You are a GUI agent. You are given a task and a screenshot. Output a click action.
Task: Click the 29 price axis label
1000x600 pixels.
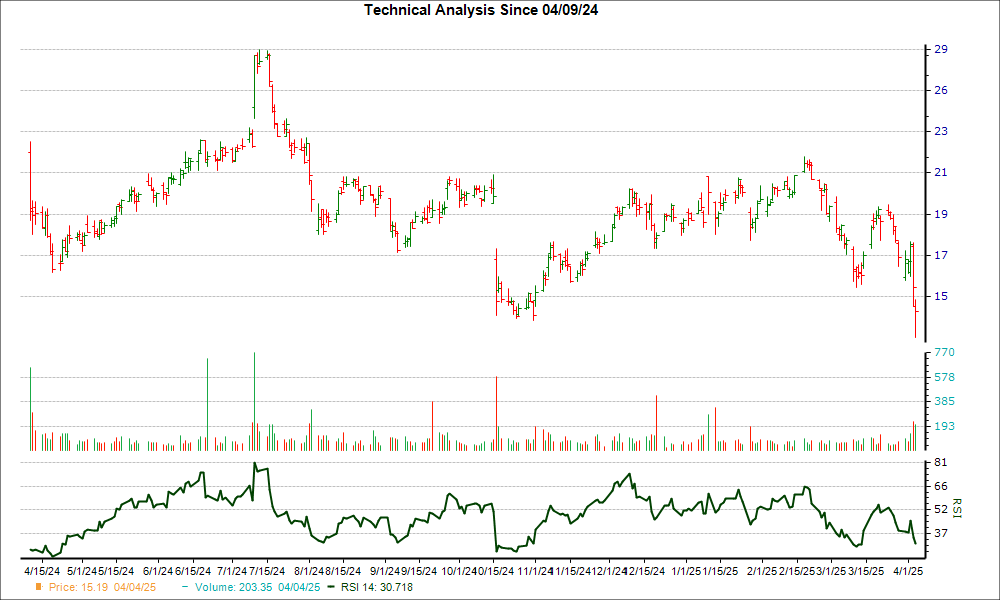941,49
